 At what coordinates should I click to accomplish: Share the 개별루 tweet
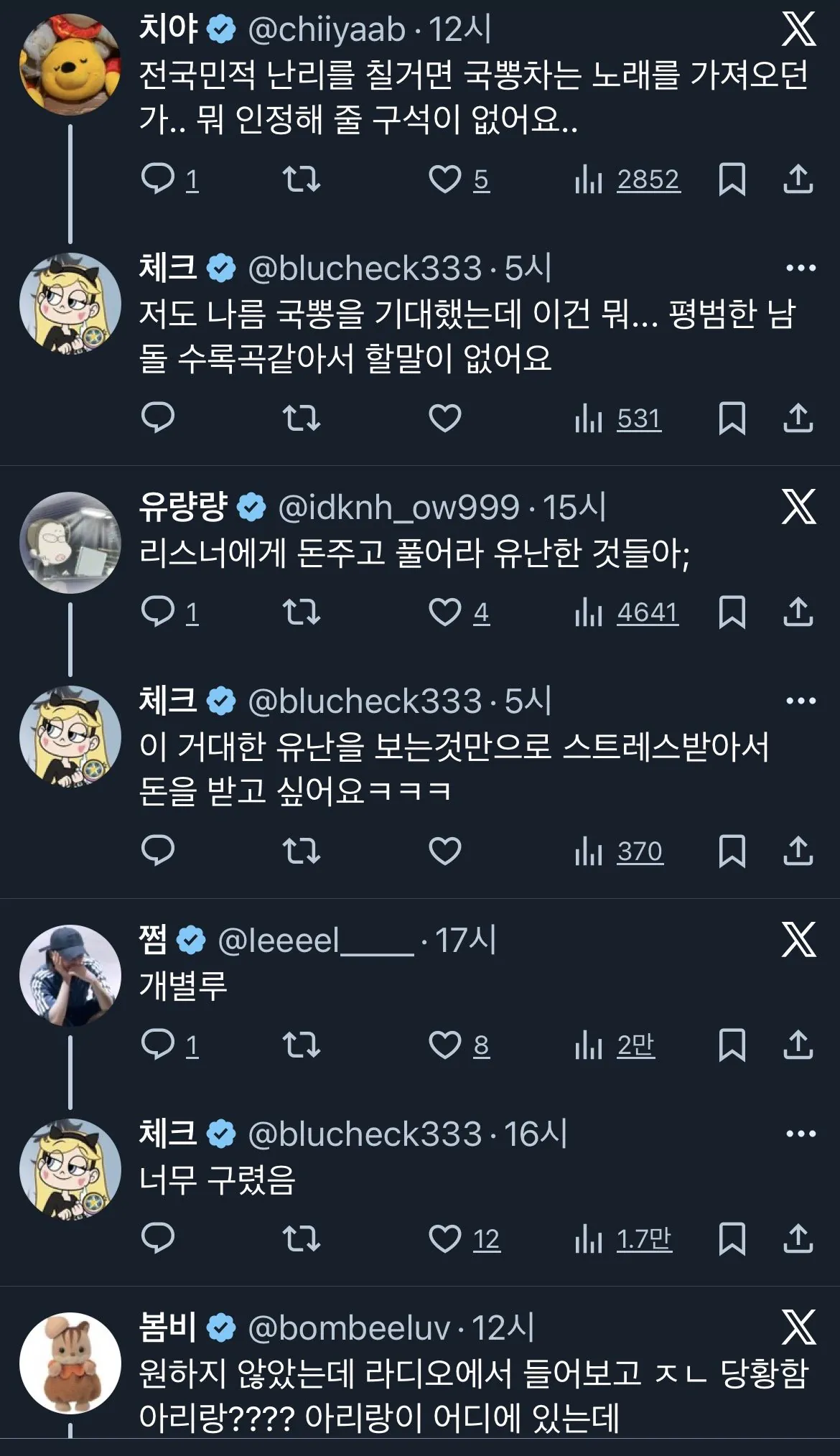[798, 1045]
